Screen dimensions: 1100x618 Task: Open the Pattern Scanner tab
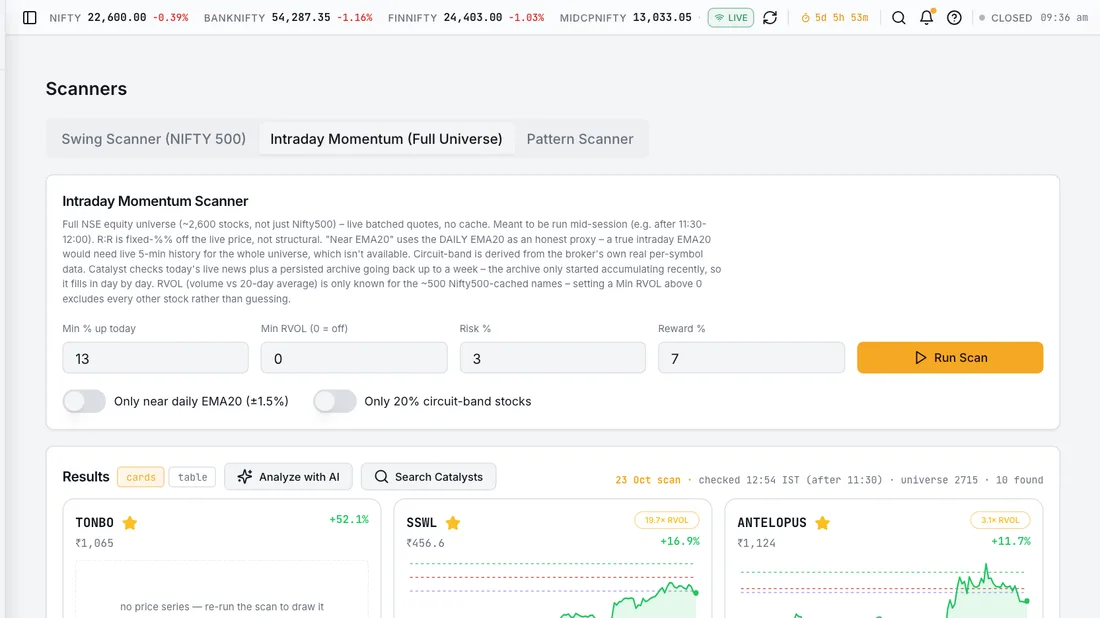coord(580,139)
